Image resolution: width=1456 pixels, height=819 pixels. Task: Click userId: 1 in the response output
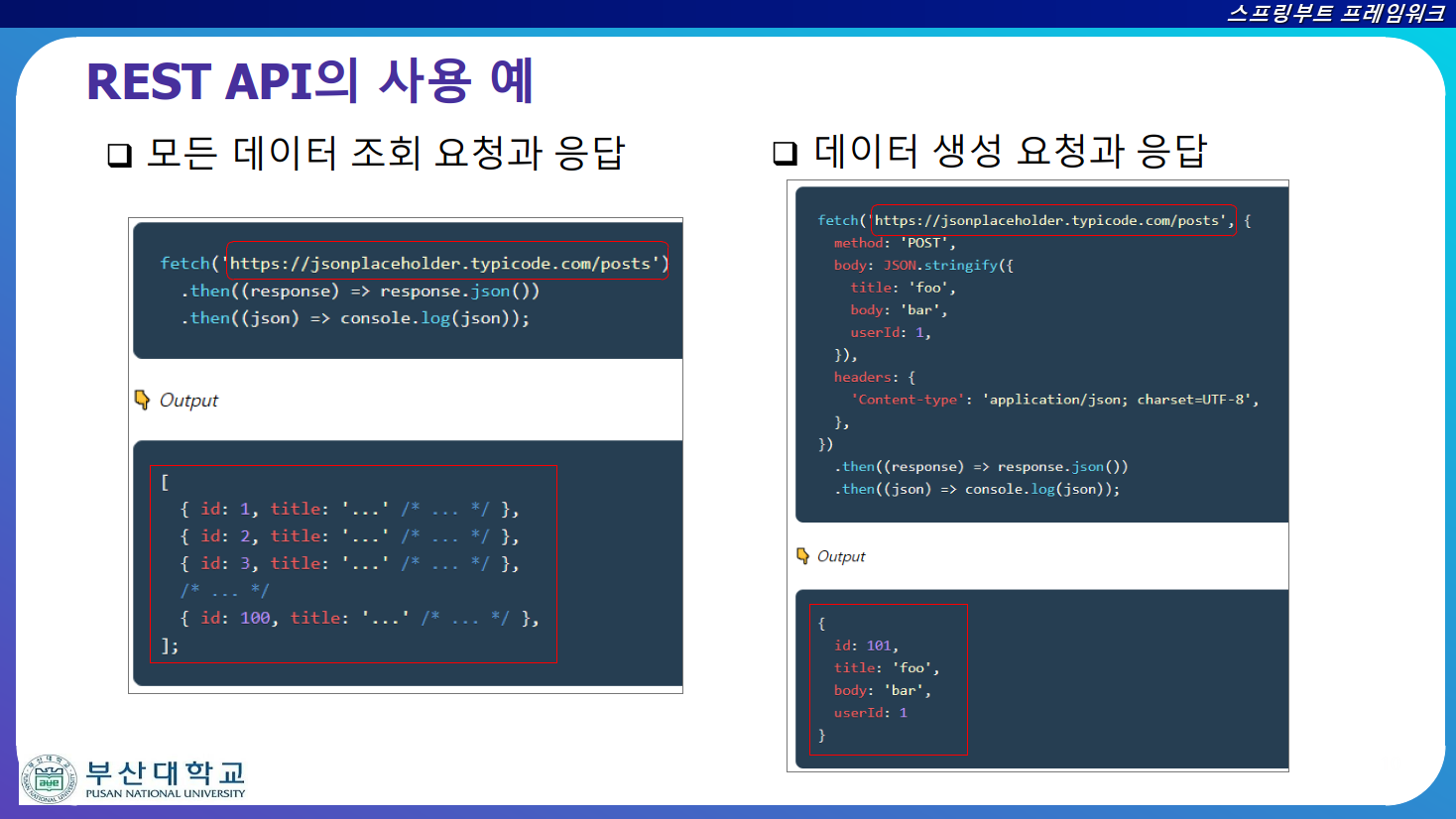(871, 713)
